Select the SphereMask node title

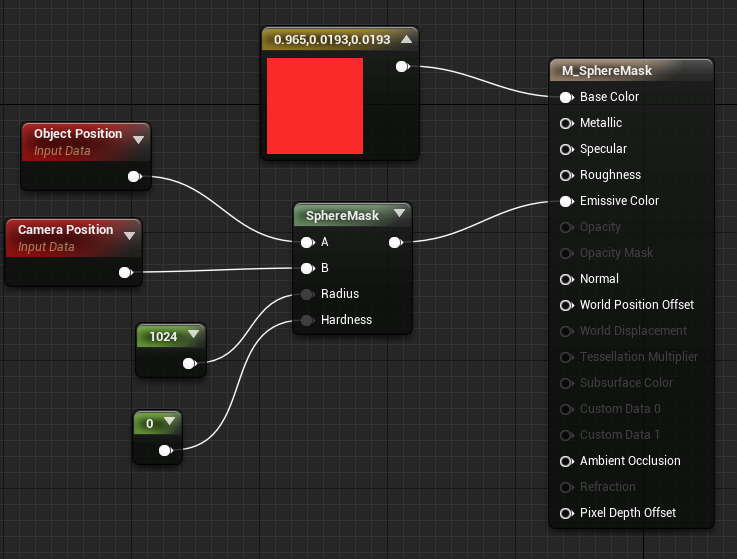click(342, 216)
